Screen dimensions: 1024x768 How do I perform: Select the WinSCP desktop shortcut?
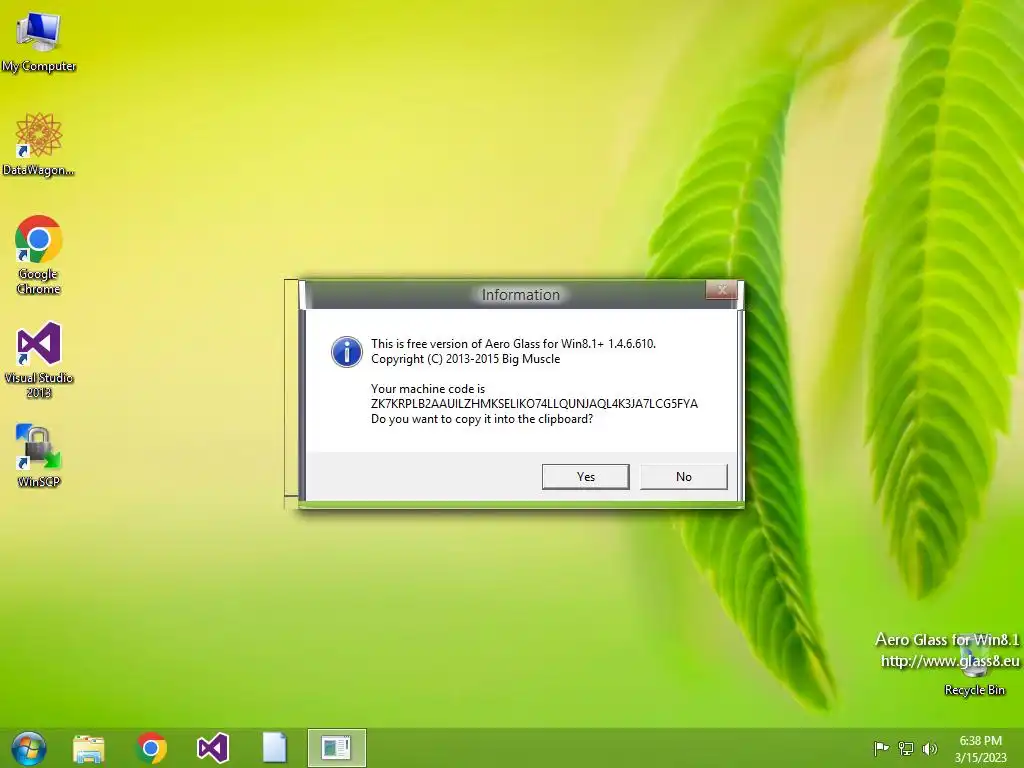pyautogui.click(x=39, y=455)
